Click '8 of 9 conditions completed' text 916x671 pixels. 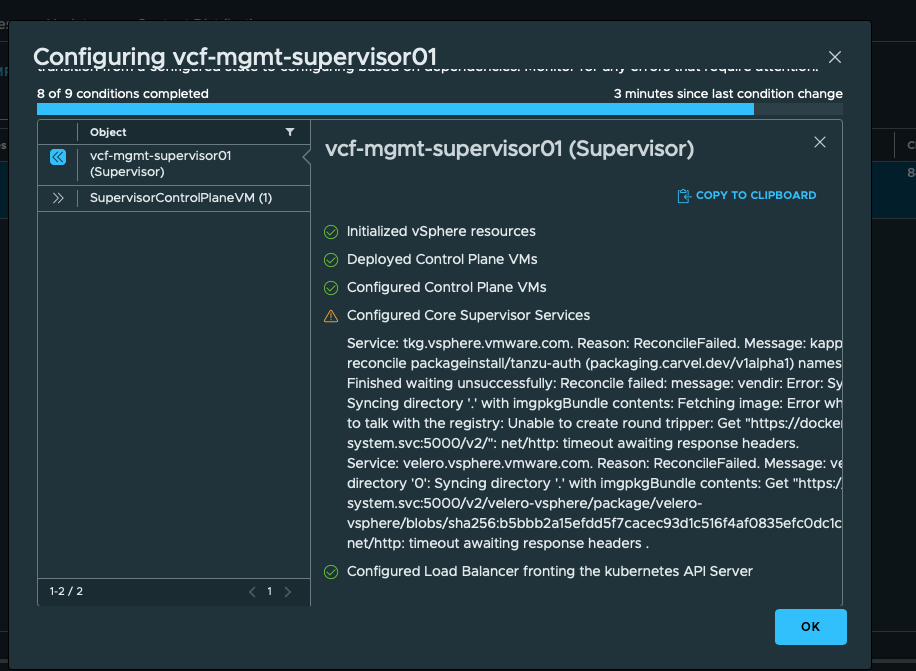pos(123,93)
